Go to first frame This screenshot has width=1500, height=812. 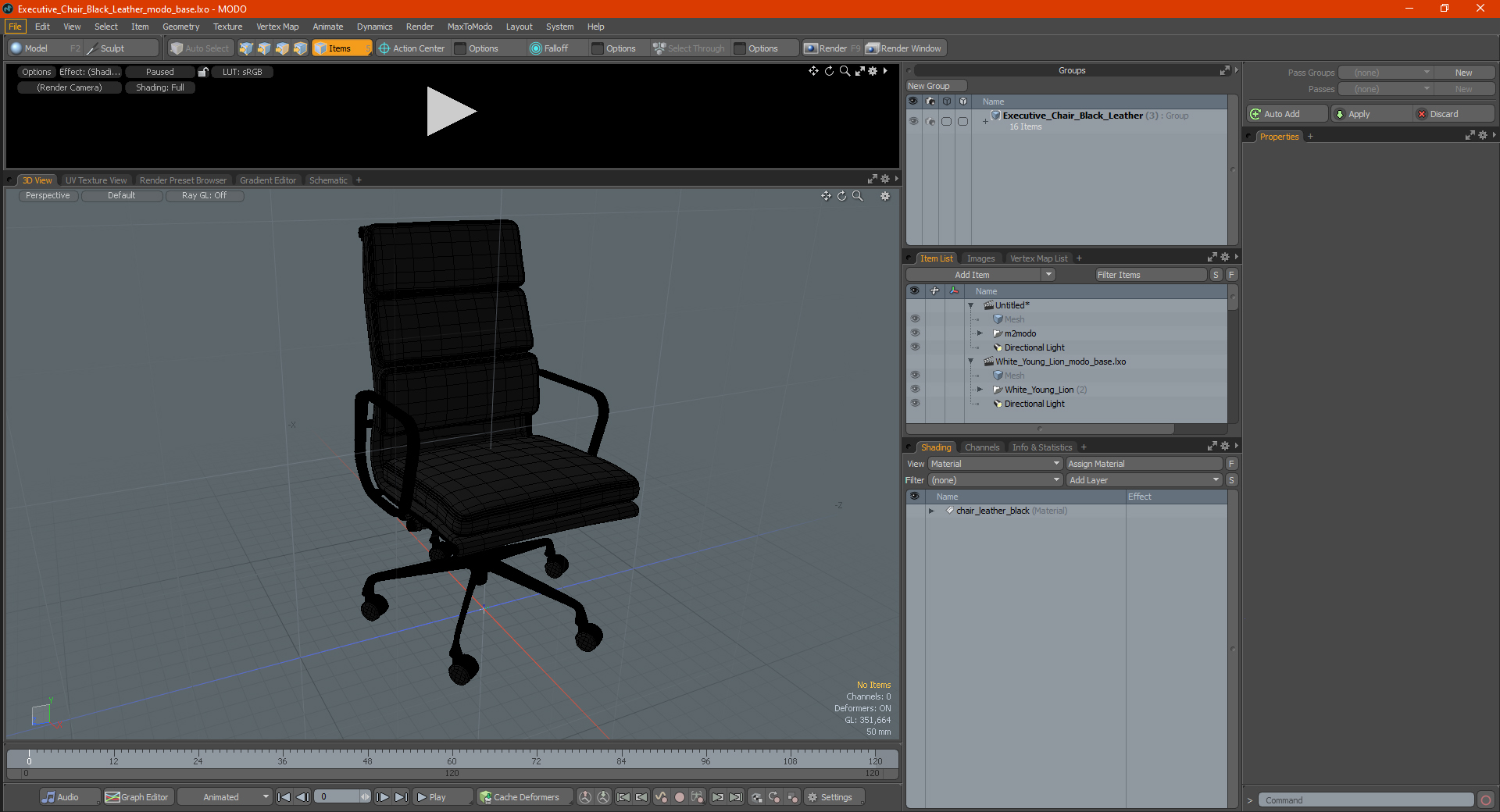click(284, 797)
